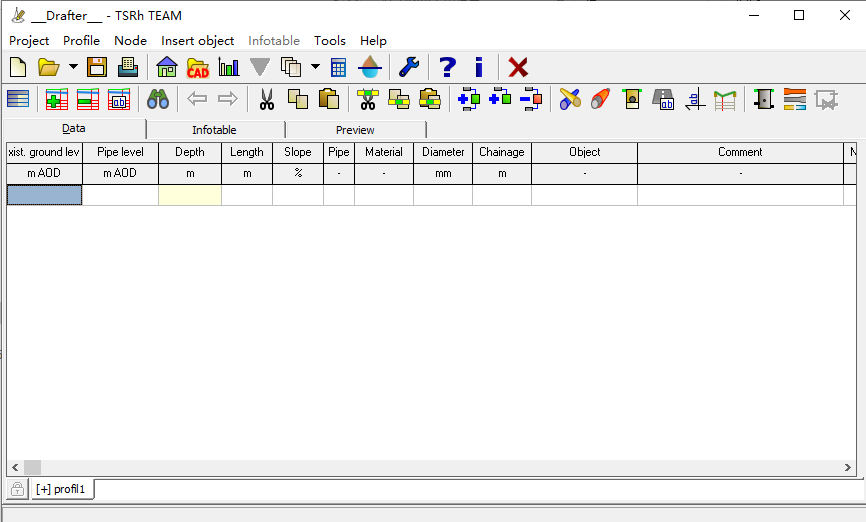This screenshot has height=522, width=866.
Task: Open help with the question mark icon
Action: 447,67
